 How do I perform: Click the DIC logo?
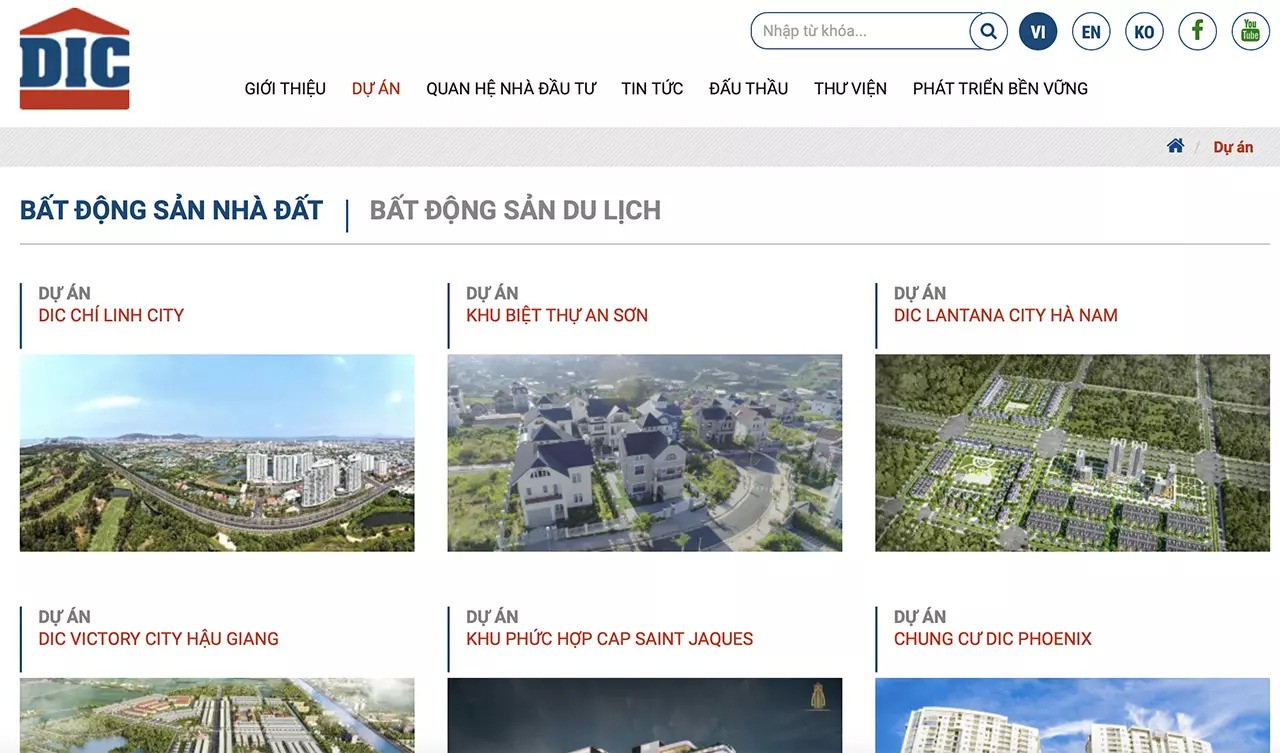74,58
